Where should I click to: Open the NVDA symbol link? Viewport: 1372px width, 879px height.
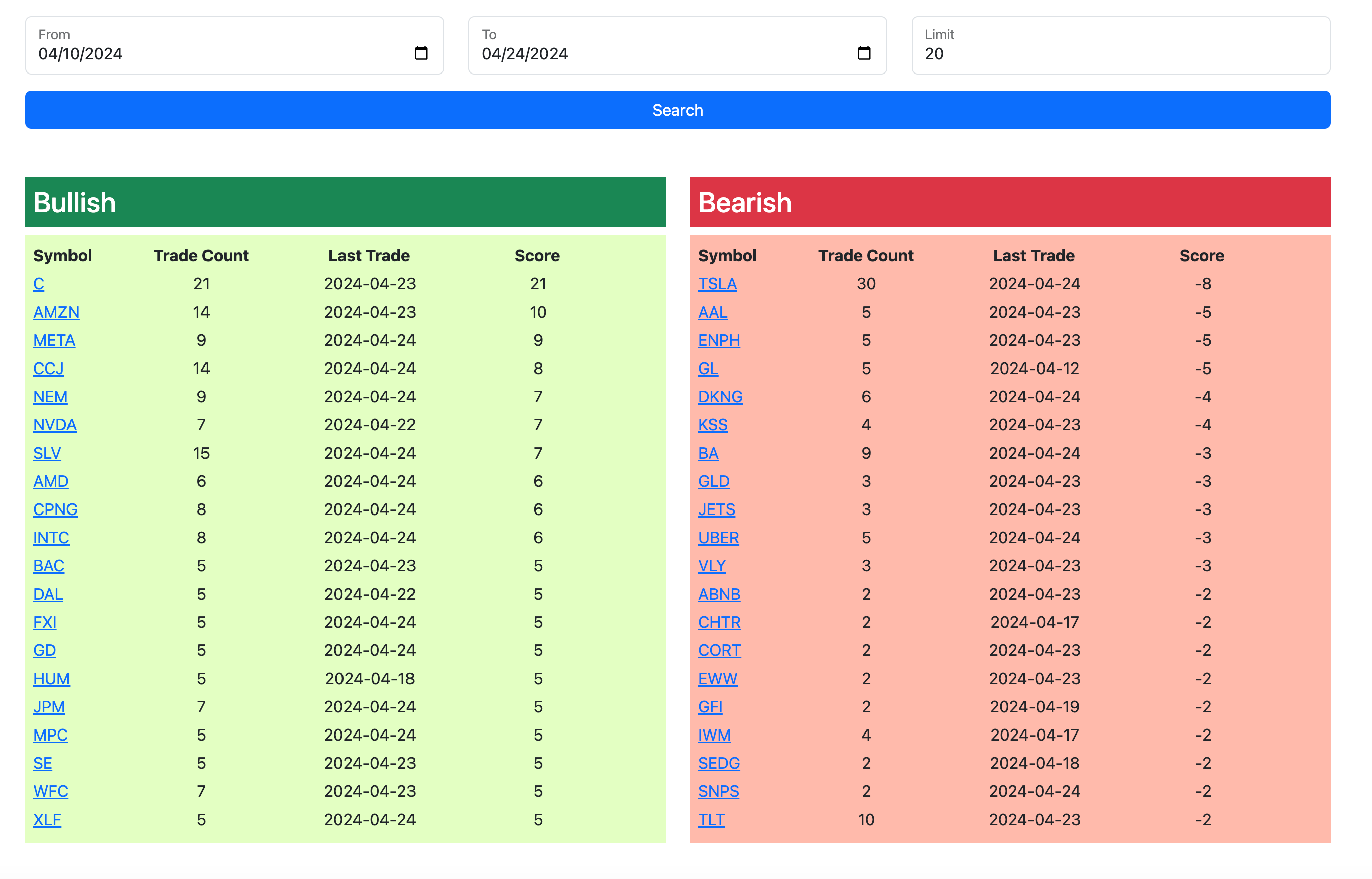55,425
